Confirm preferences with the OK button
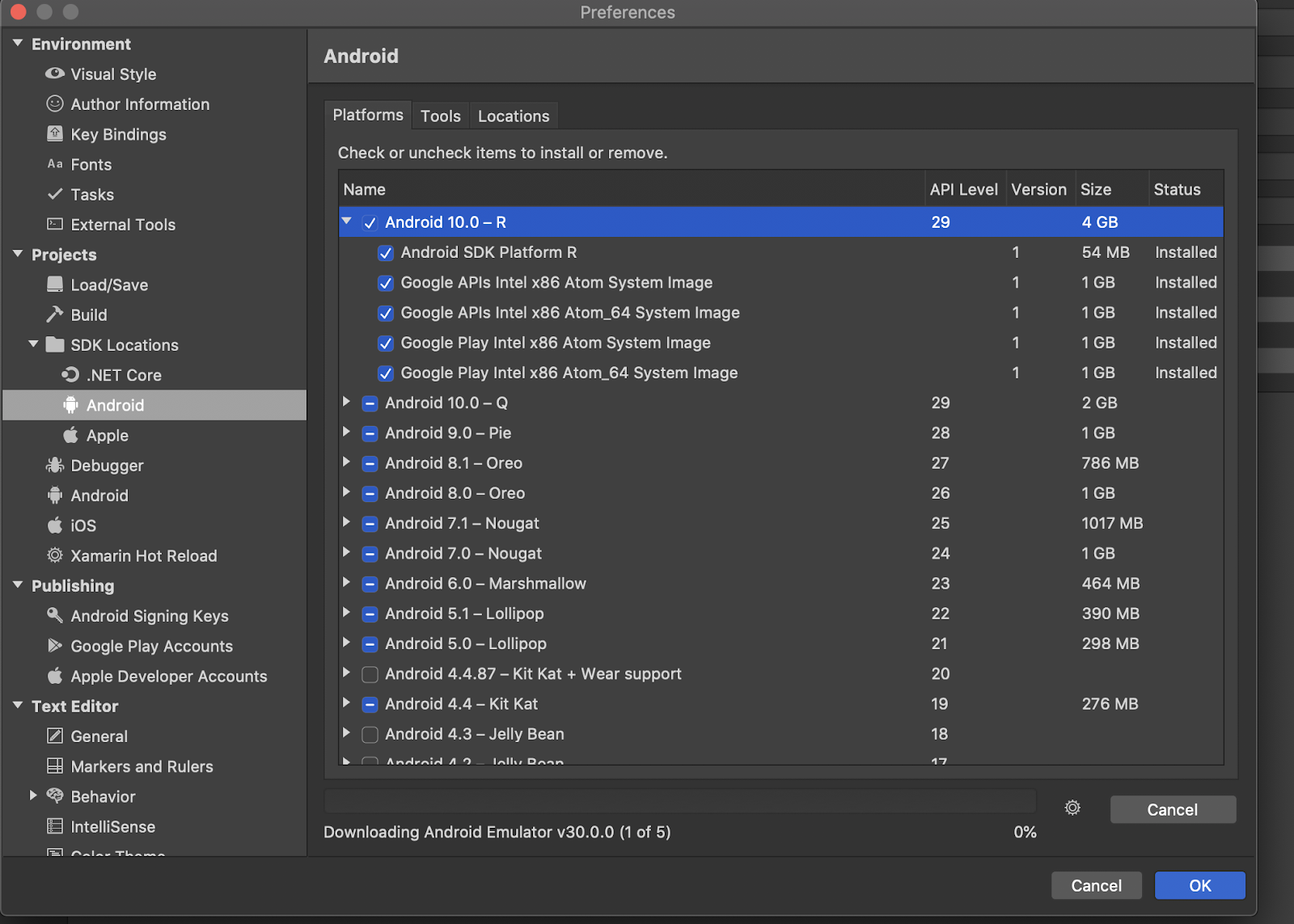 (x=1200, y=885)
